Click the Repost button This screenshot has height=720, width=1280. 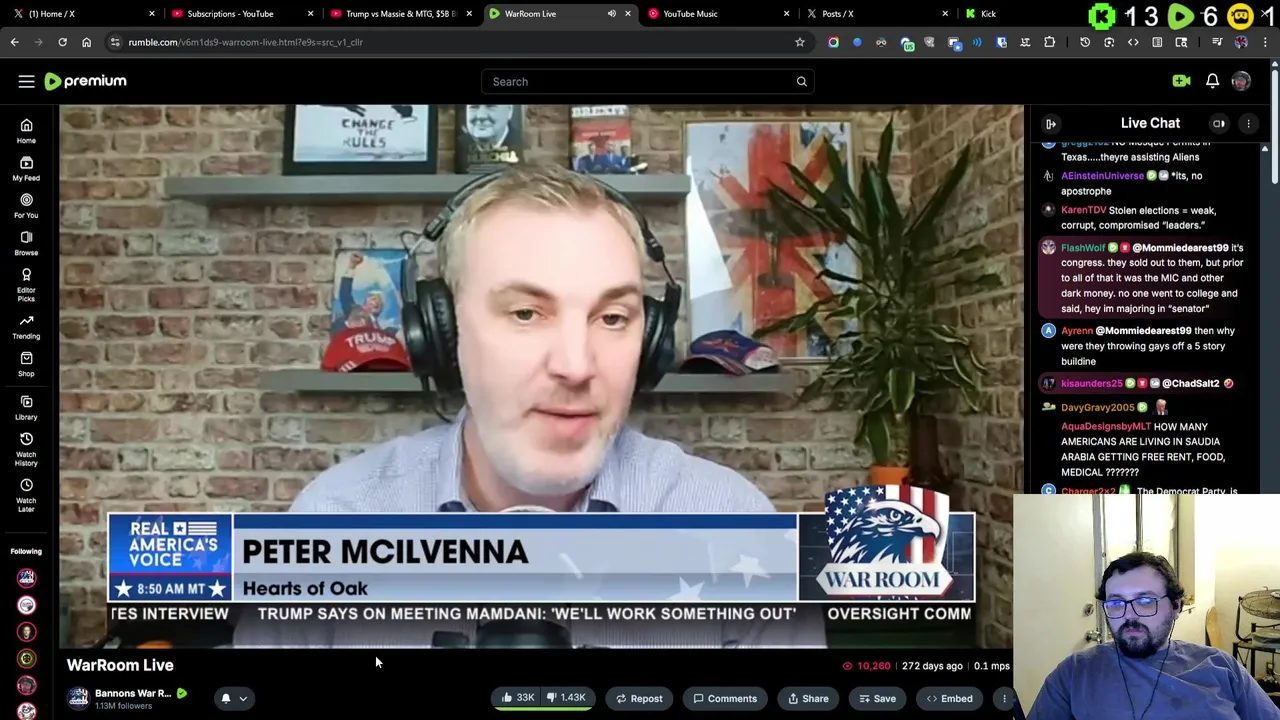638,699
